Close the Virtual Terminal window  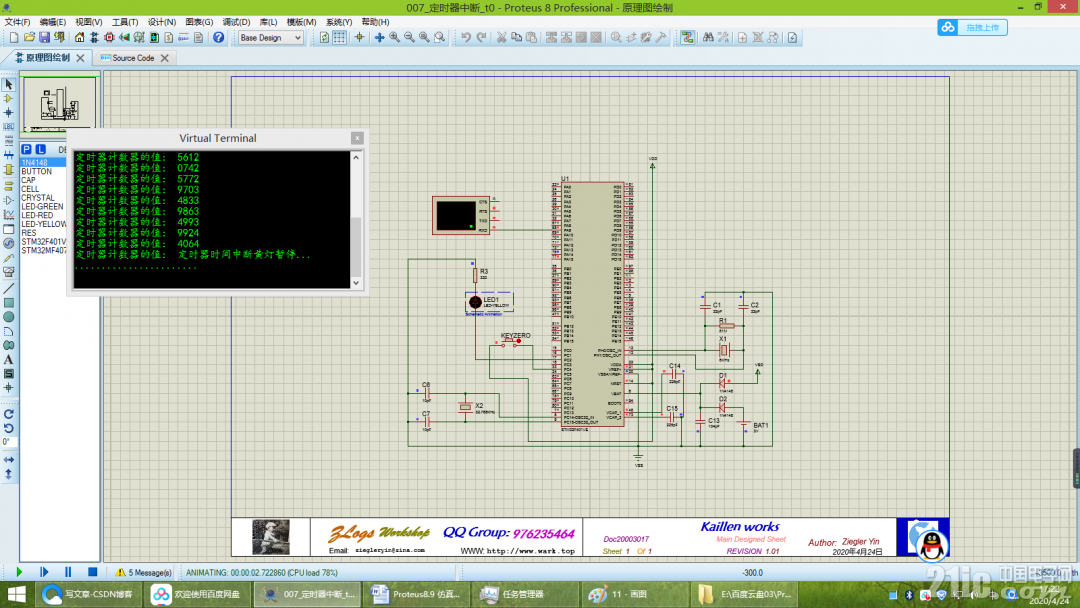coord(357,138)
